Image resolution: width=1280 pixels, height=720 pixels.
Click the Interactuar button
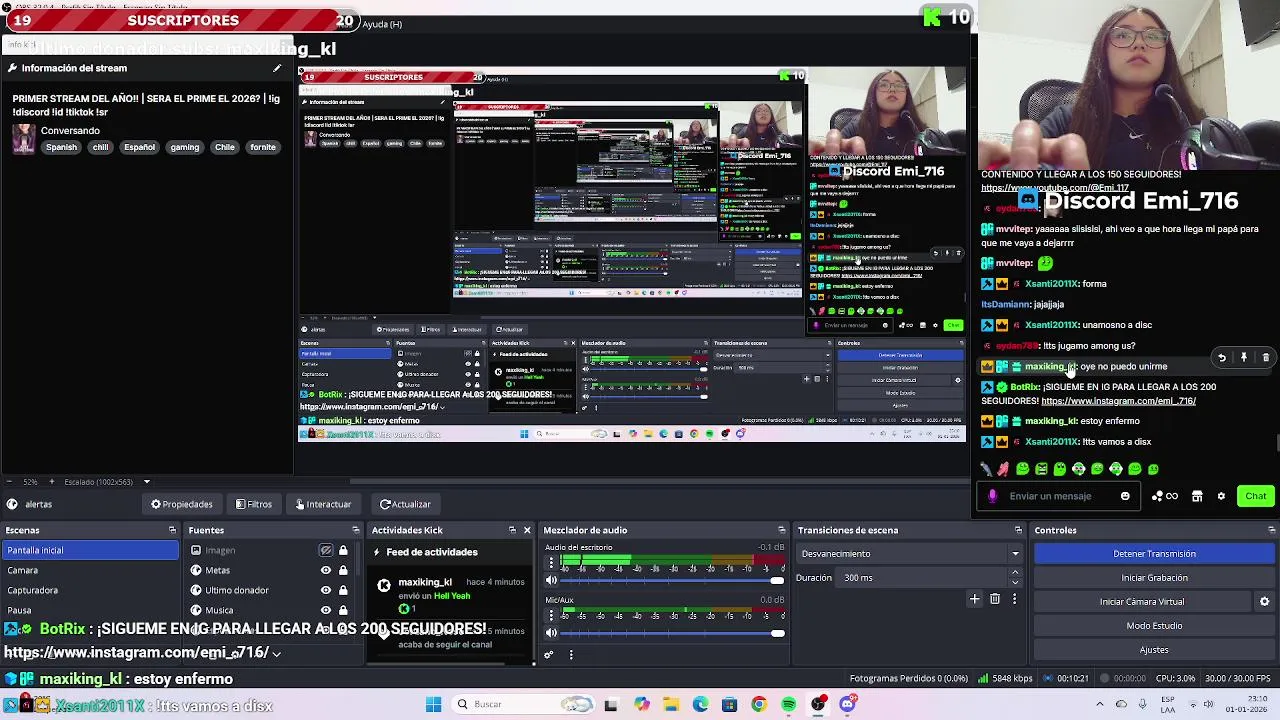click(x=323, y=504)
